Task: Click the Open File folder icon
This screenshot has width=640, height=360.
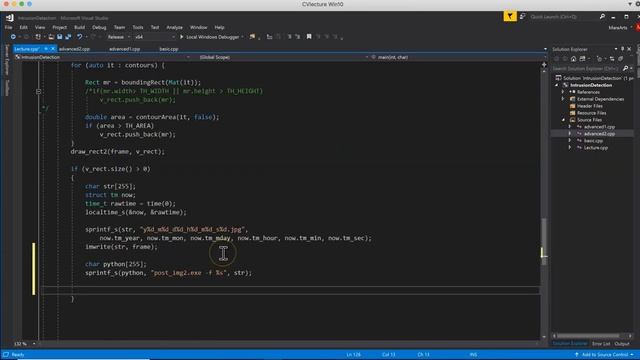Action: [x=51, y=37]
